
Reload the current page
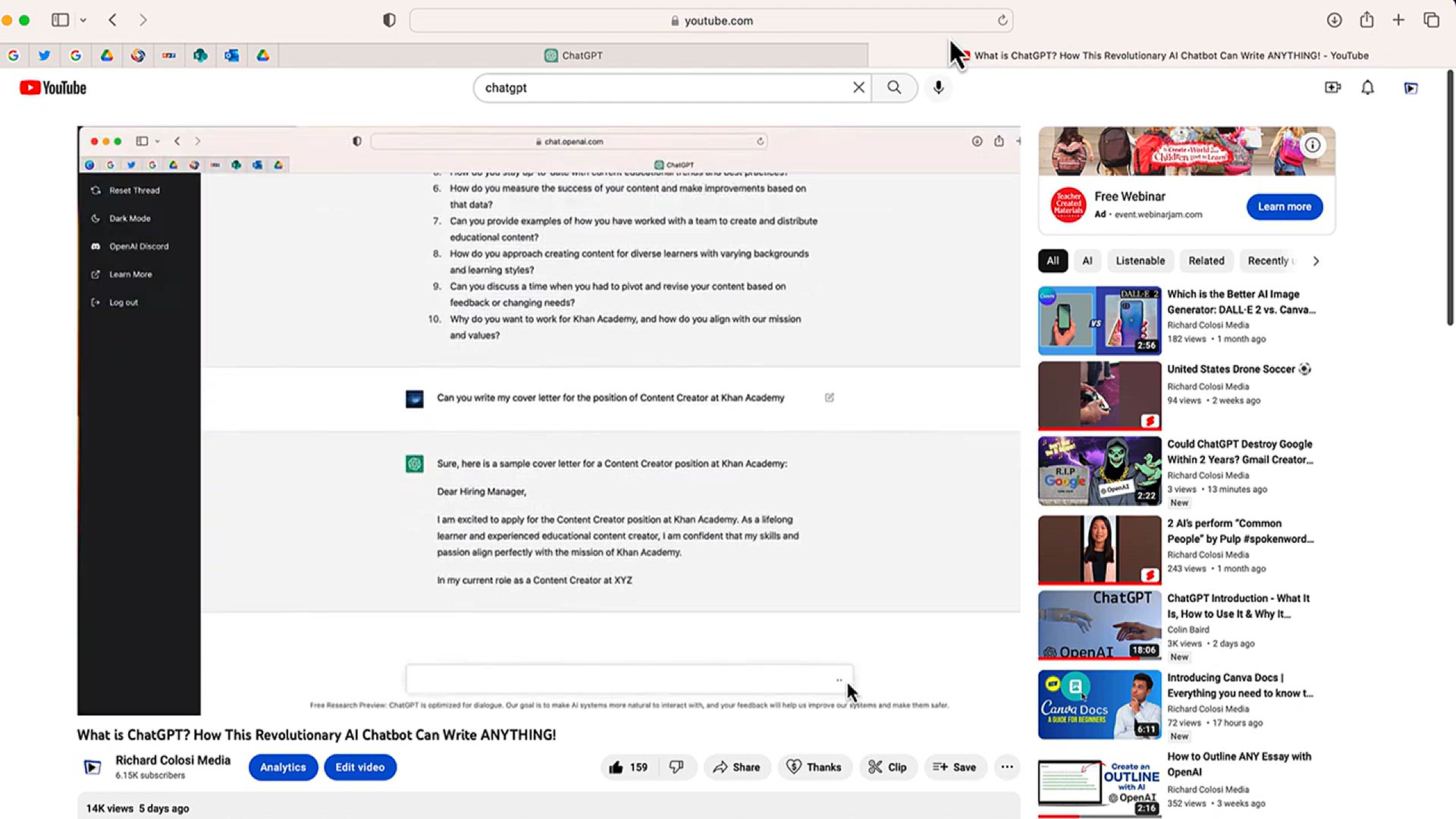point(1002,20)
